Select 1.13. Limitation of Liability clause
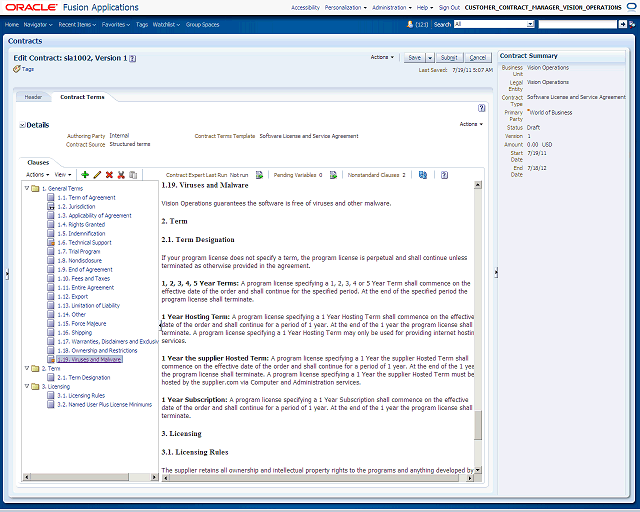The width and height of the screenshot is (640, 512). point(89,305)
